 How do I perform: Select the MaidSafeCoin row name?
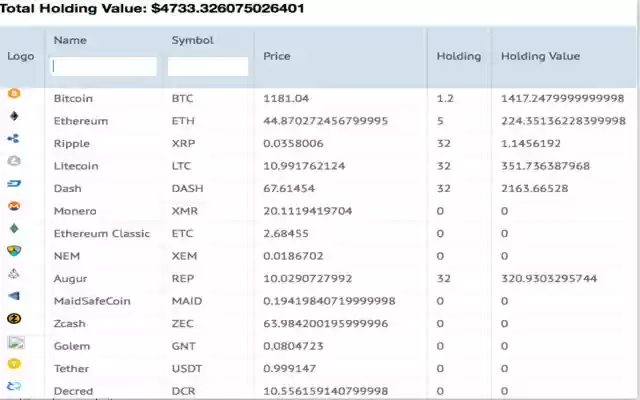pos(92,301)
